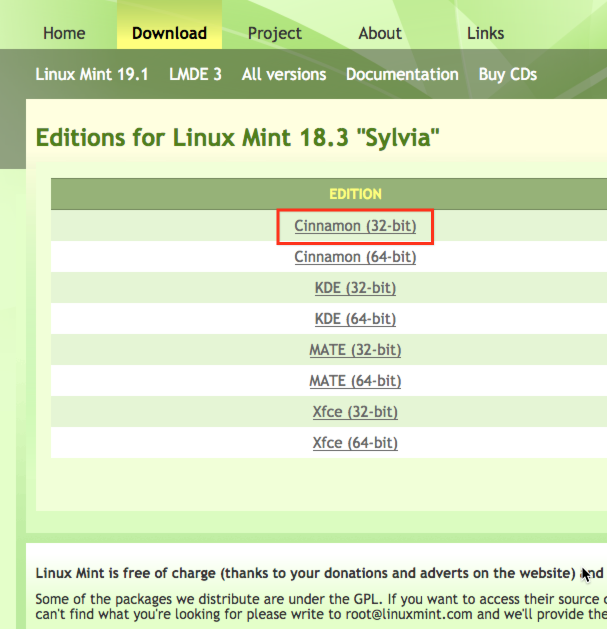The image size is (607, 629).
Task: Open Linux Mint 19.1 submenu item
Action: [92, 74]
